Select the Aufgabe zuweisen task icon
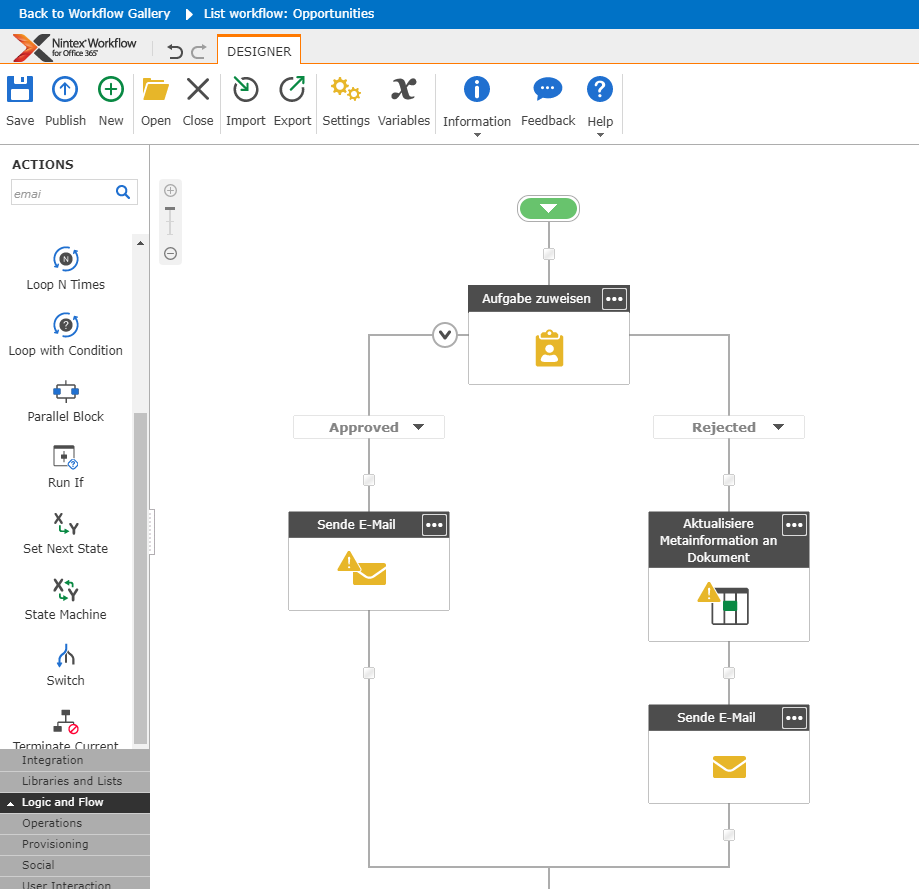The width and height of the screenshot is (919, 889). pos(549,349)
